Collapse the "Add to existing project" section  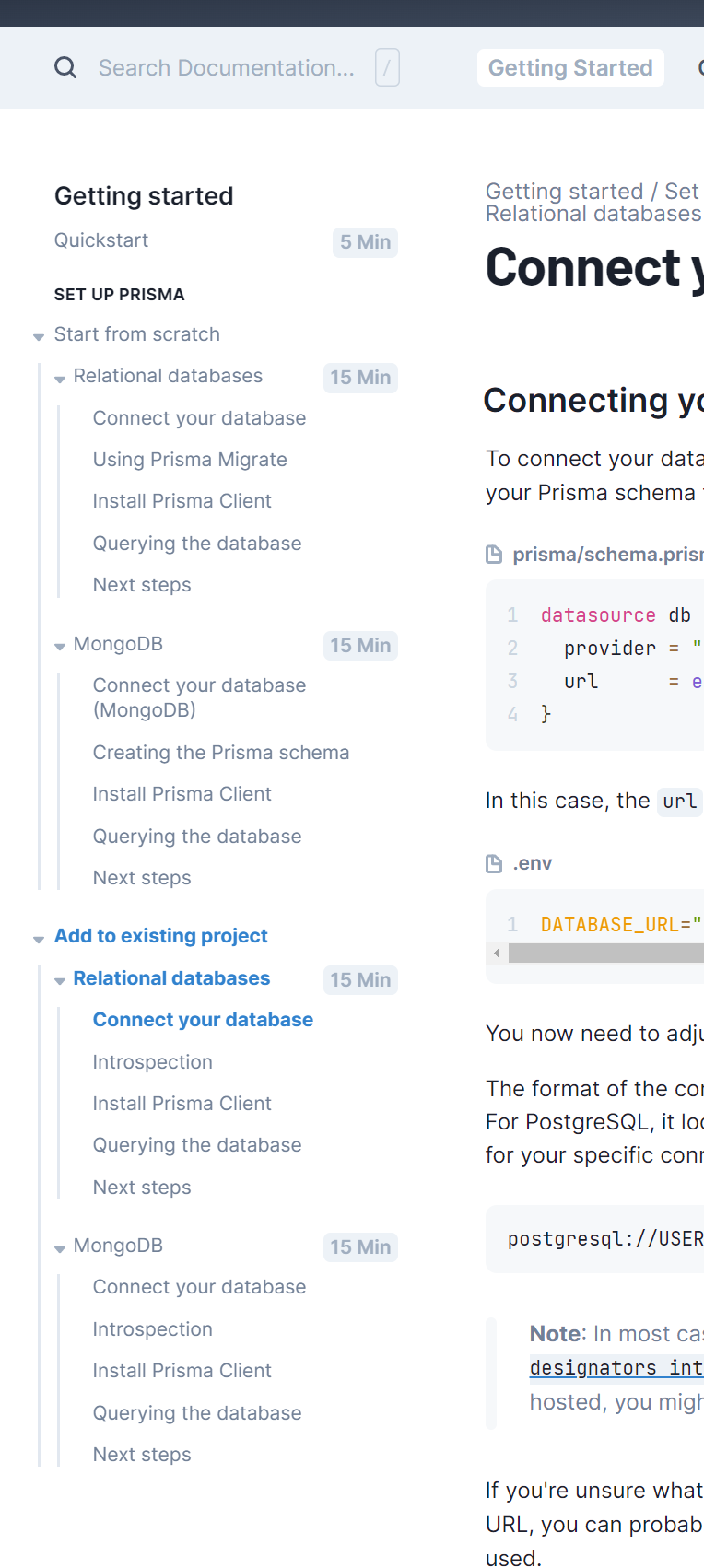(38, 938)
